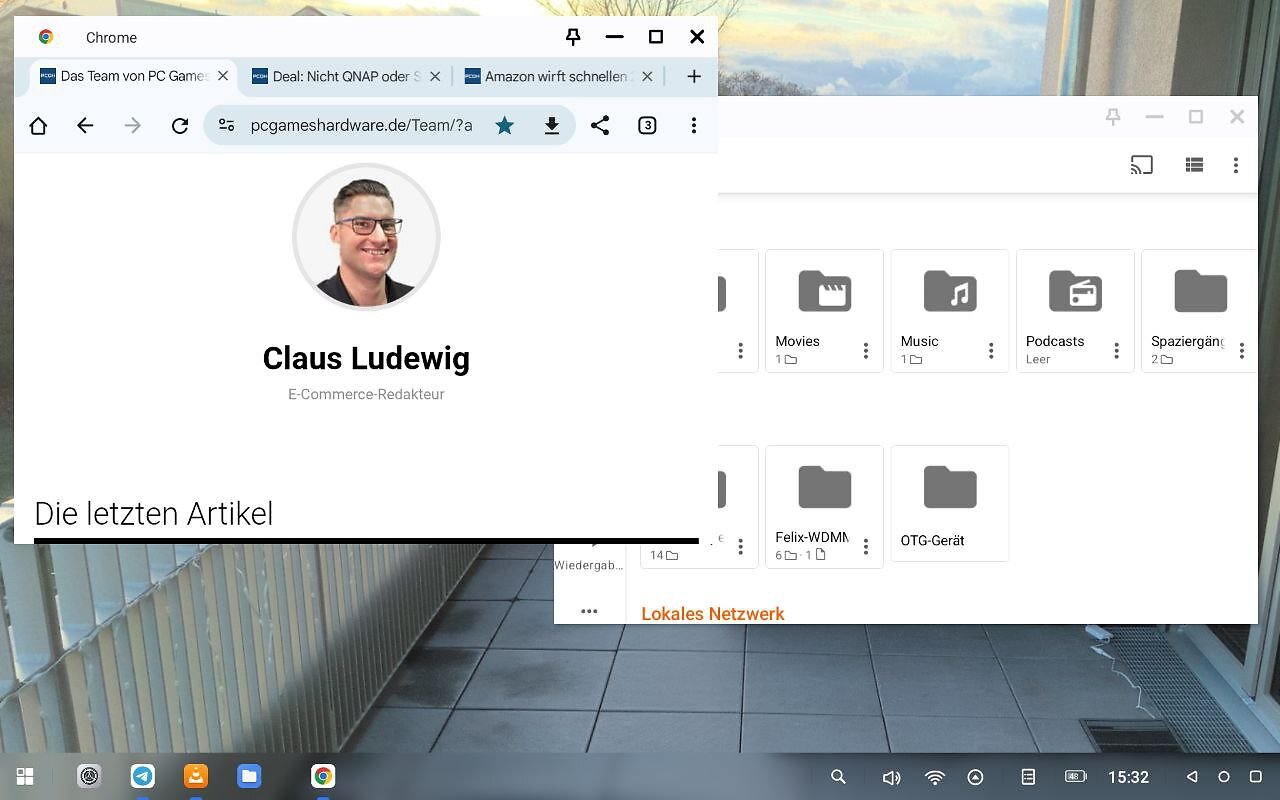Click the 15:32 clock
This screenshot has width=1280, height=800.
[1128, 777]
